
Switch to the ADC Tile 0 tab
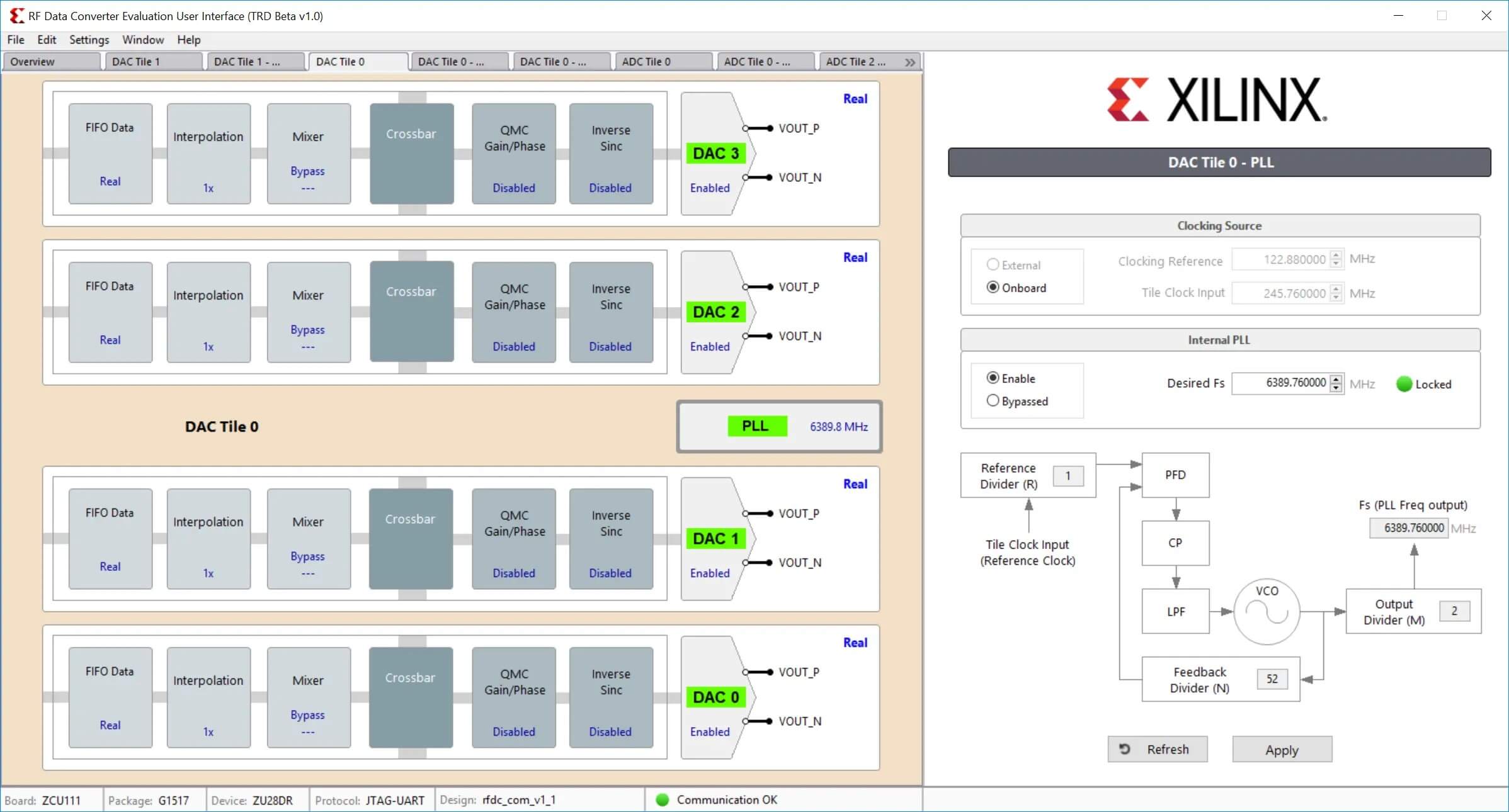click(646, 62)
